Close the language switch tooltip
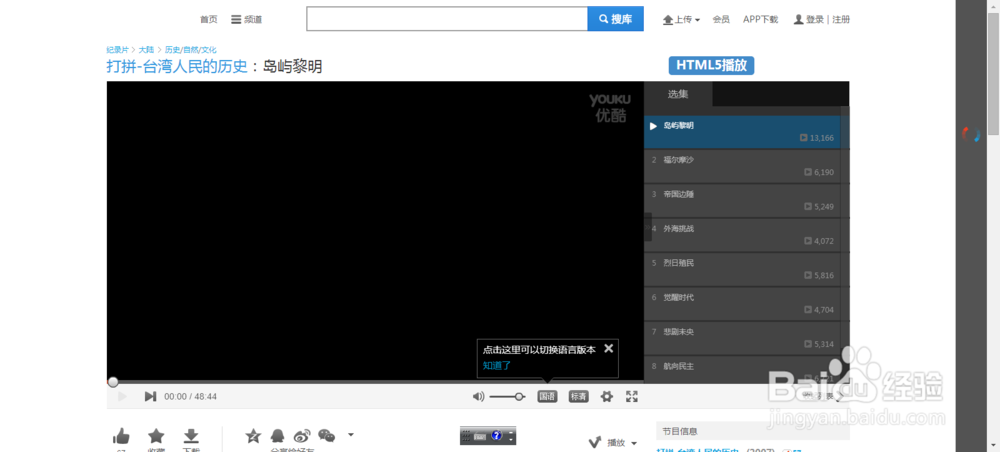This screenshot has height=452, width=1000. point(608,348)
